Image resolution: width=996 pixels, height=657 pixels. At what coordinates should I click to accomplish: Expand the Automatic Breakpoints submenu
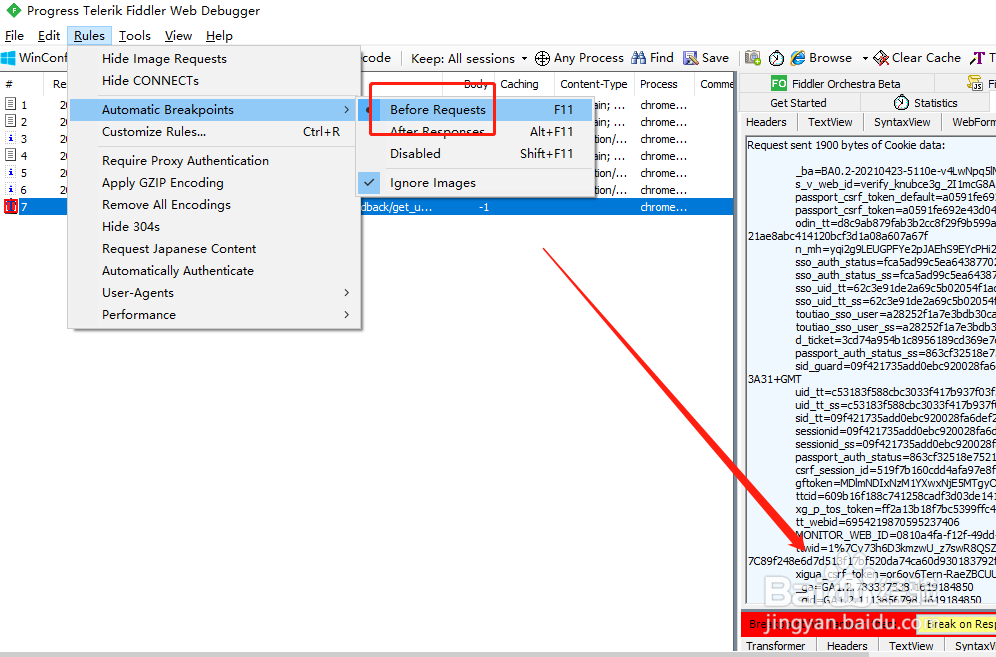(215, 109)
